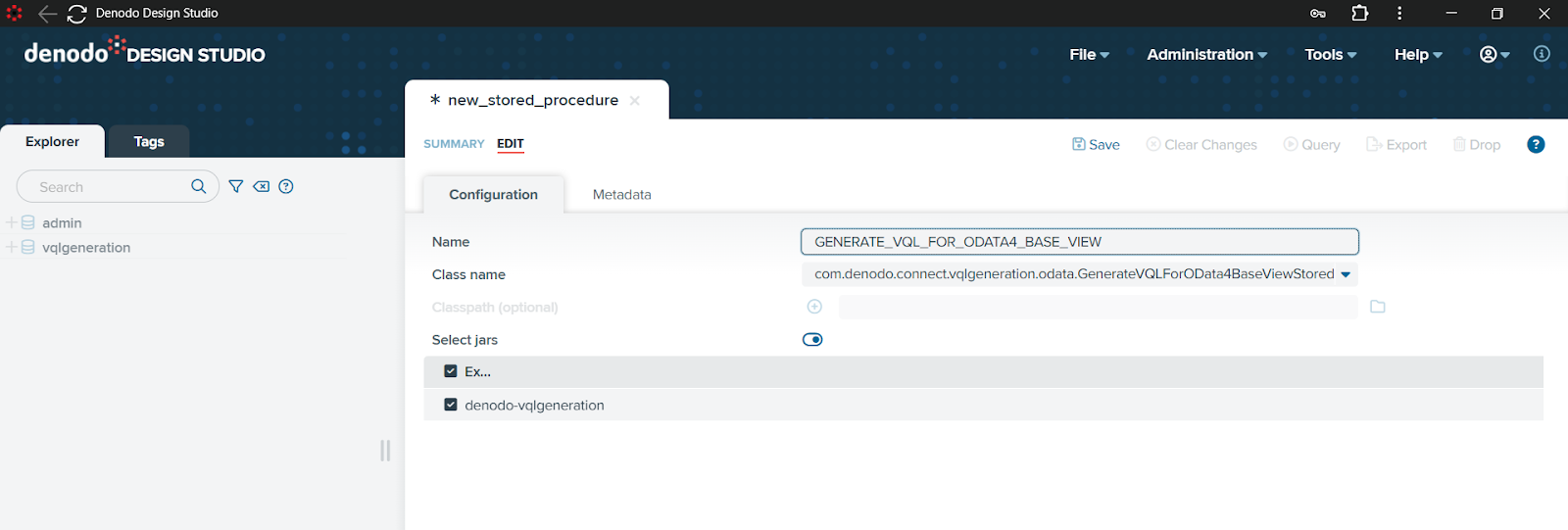Select the vqlgeneration tree item label

point(86,247)
